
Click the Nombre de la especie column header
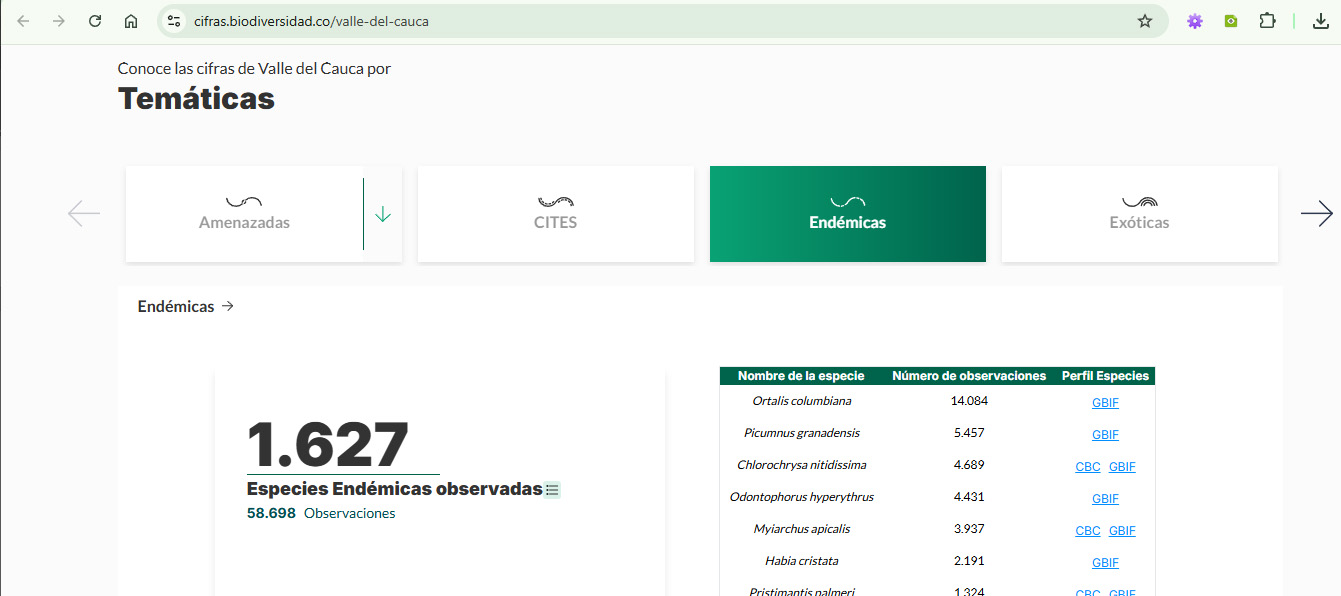pyautogui.click(x=801, y=376)
